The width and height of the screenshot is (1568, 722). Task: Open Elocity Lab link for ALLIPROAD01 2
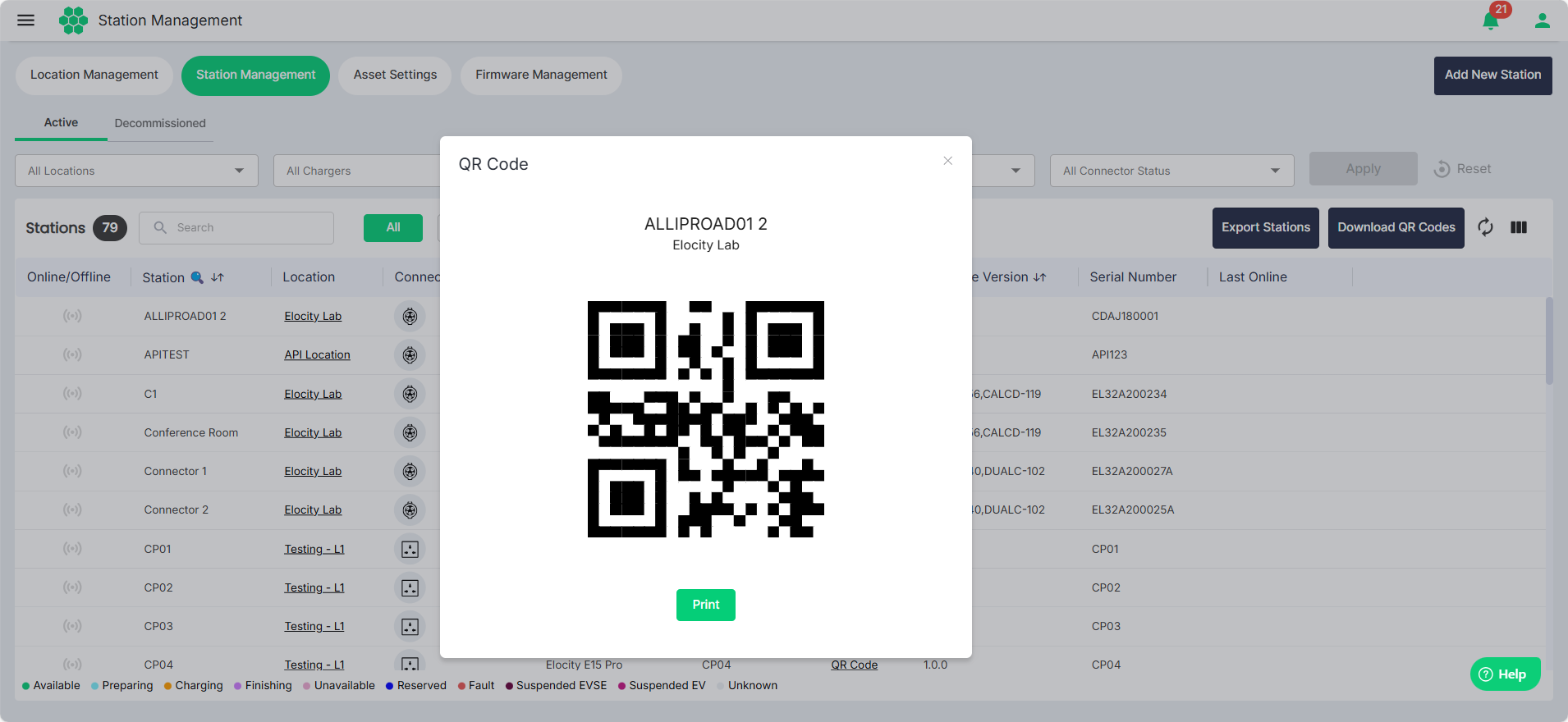coord(313,317)
